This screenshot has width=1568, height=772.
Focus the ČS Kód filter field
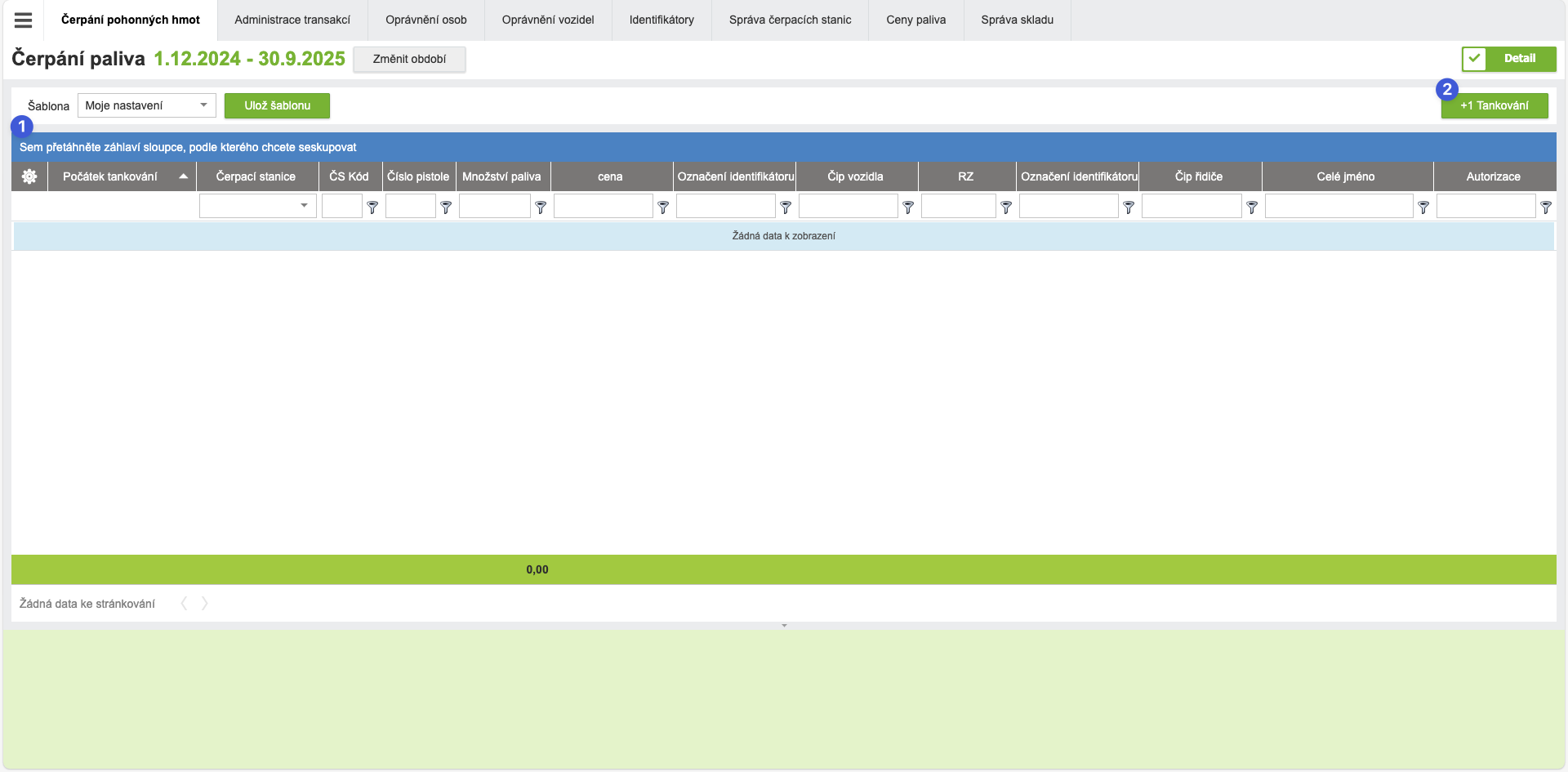click(342, 206)
